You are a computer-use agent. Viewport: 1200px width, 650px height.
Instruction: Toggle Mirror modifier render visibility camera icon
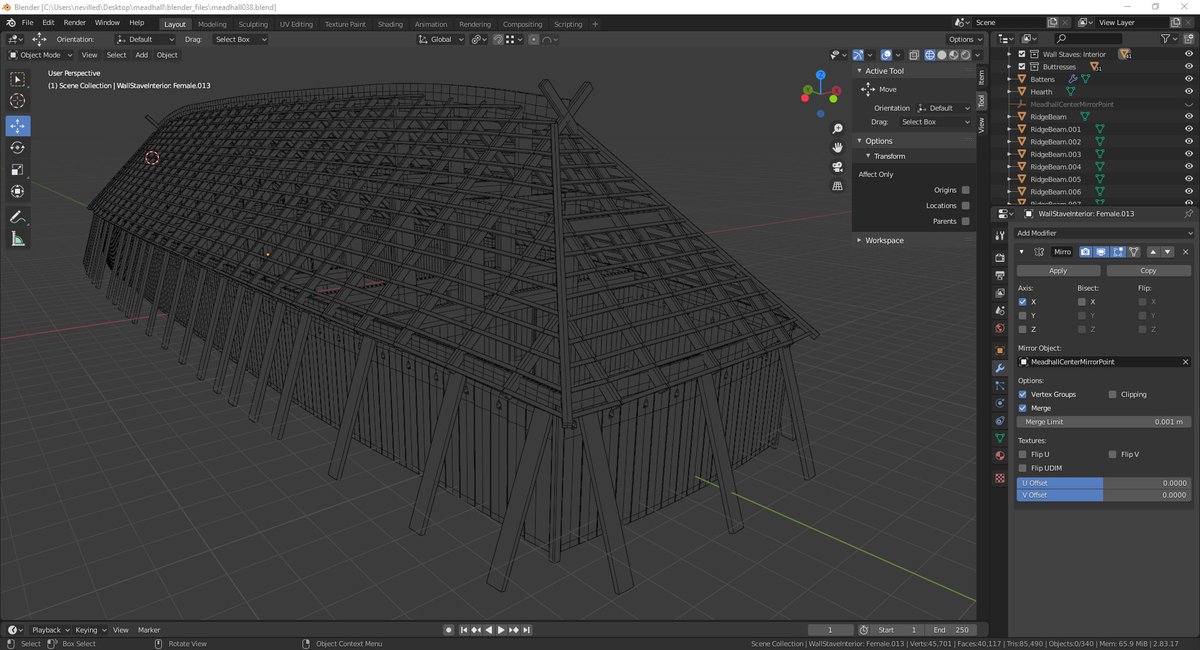click(1085, 252)
